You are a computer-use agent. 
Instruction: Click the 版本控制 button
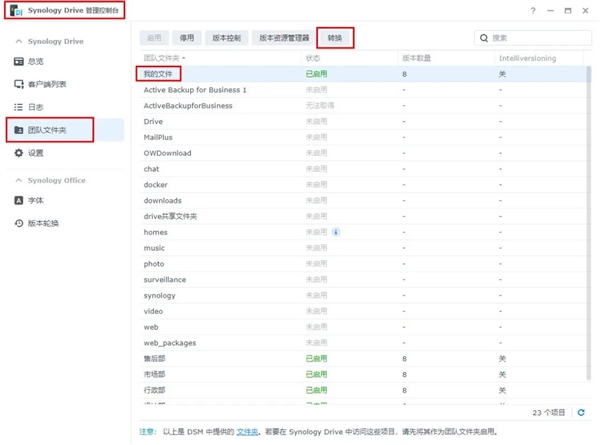[x=227, y=38]
